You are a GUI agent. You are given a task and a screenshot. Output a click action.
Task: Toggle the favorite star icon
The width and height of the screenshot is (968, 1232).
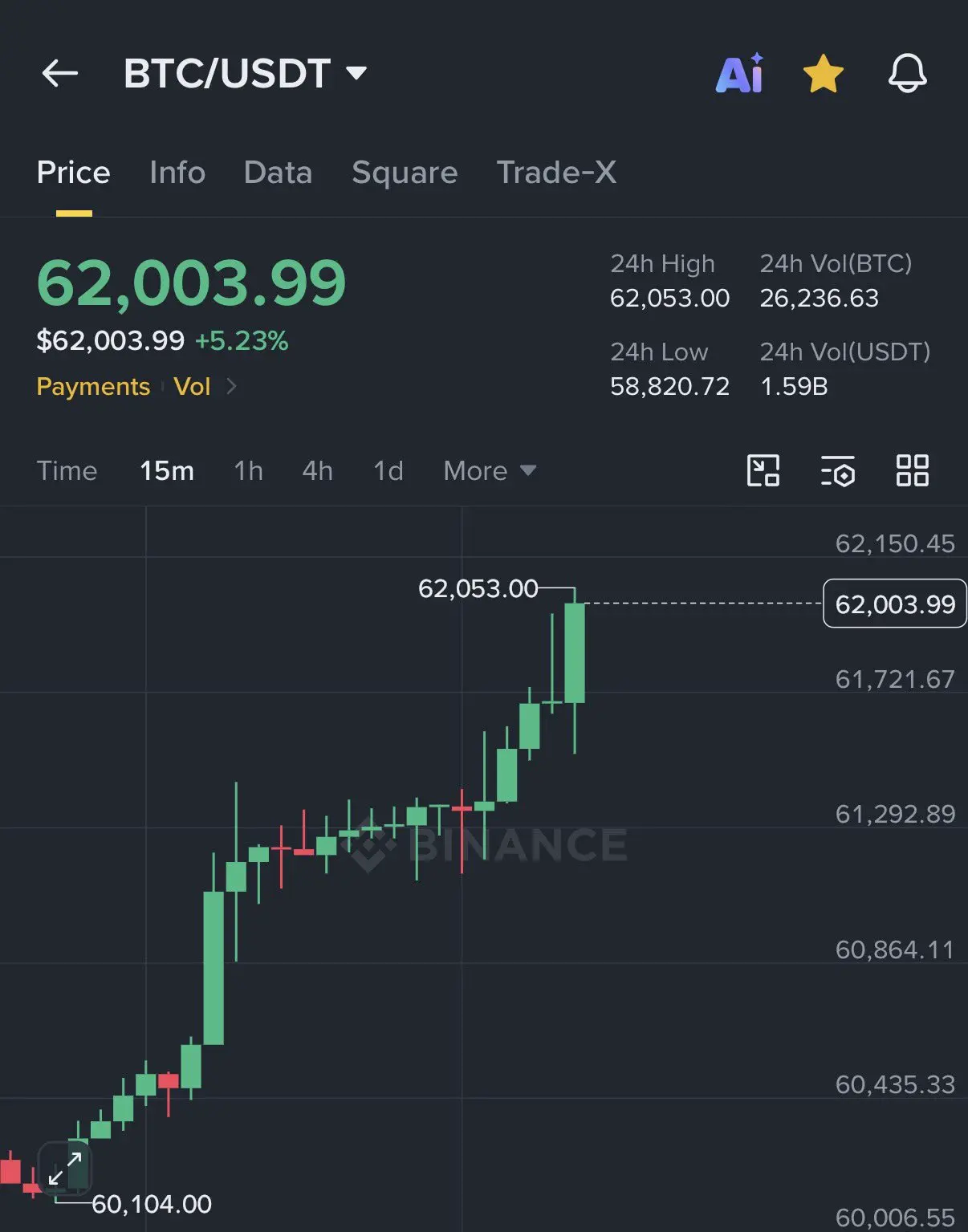coord(824,74)
